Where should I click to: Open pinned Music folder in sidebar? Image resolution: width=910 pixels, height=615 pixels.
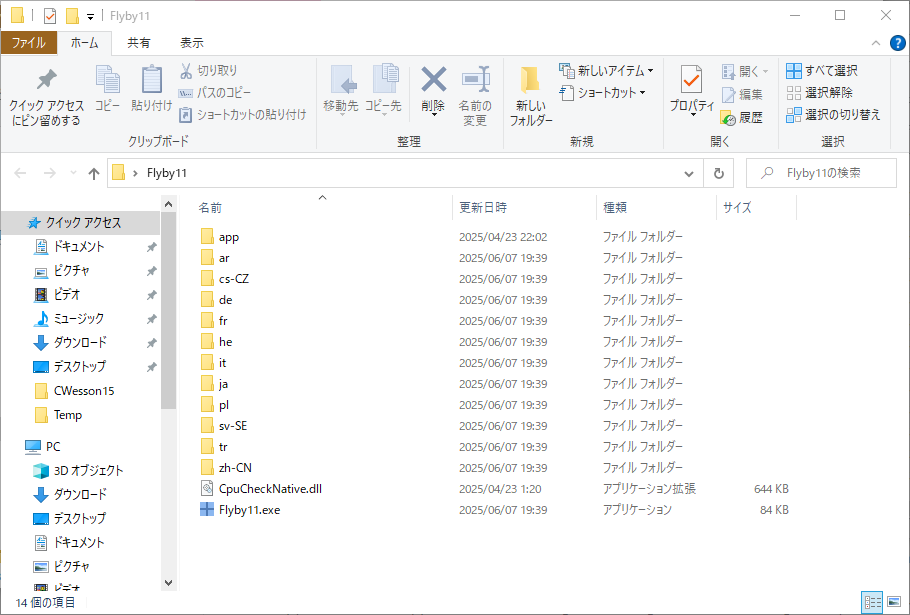(79, 319)
